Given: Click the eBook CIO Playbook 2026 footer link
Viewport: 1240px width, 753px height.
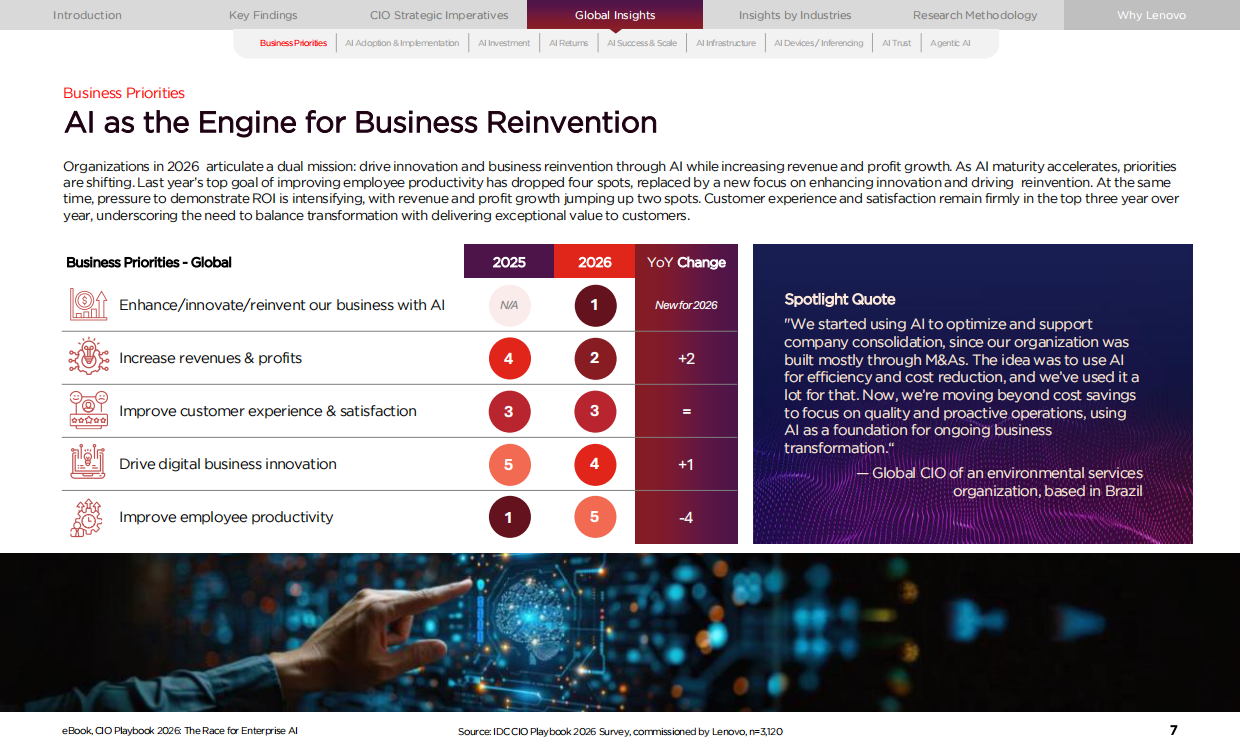Looking at the screenshot, I should point(178,731).
